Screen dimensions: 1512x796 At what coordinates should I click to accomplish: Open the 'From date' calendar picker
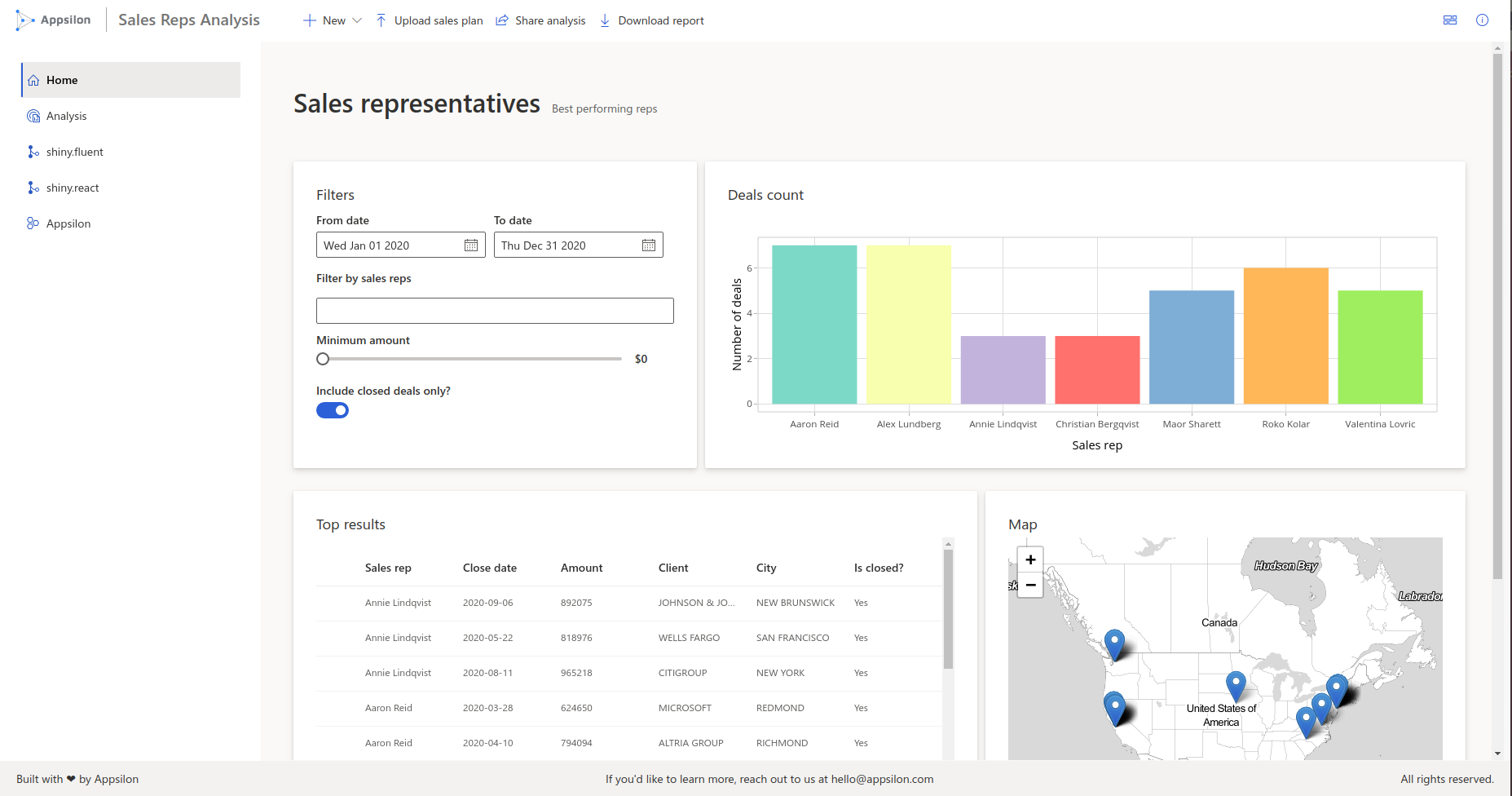point(470,245)
